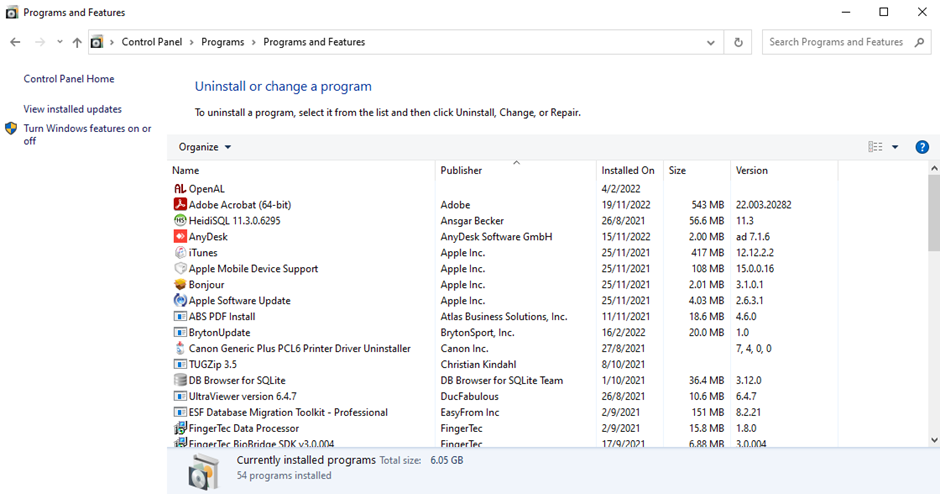Click the HeidiSQL green icon

[x=180, y=221]
